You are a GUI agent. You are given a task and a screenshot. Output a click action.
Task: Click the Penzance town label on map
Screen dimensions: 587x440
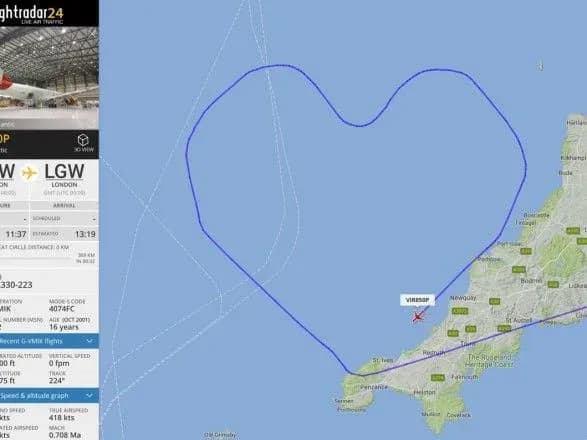(x=374, y=387)
